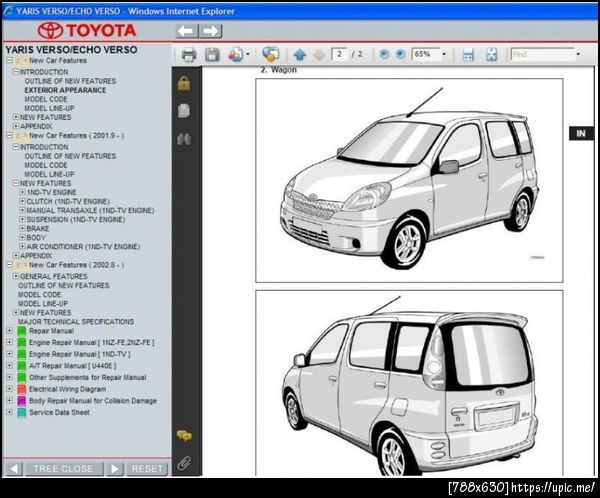The height and width of the screenshot is (498, 600).
Task: Click the collaborate globe icon in toolbar
Action: tap(270, 54)
